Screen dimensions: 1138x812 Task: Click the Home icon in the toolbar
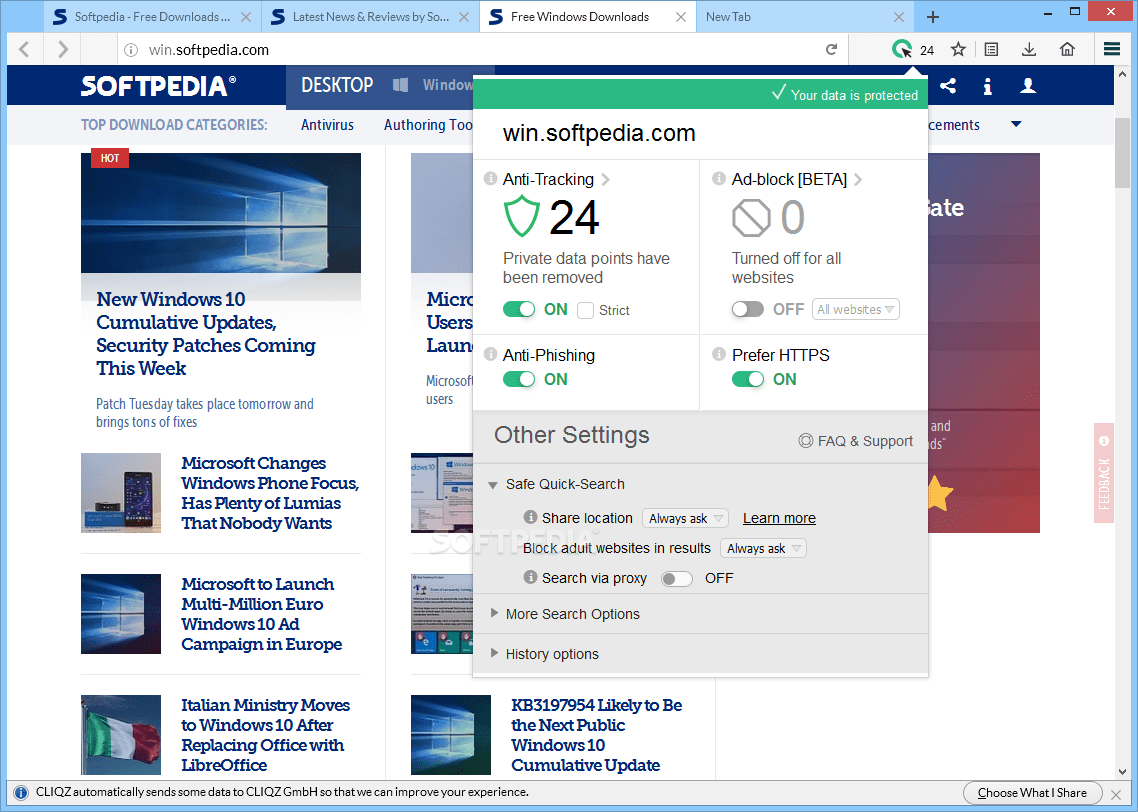[1067, 48]
